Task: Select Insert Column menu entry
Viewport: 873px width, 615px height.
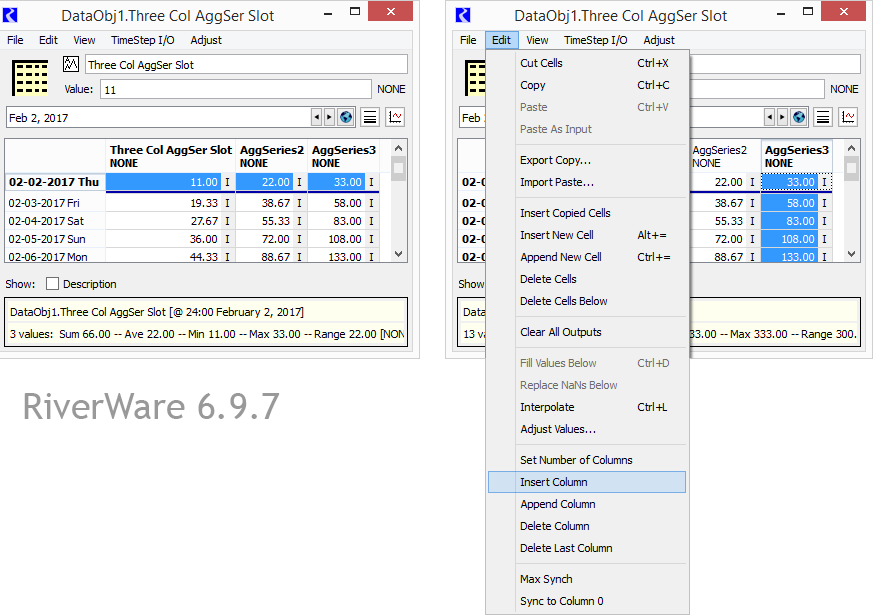Action: pos(587,482)
